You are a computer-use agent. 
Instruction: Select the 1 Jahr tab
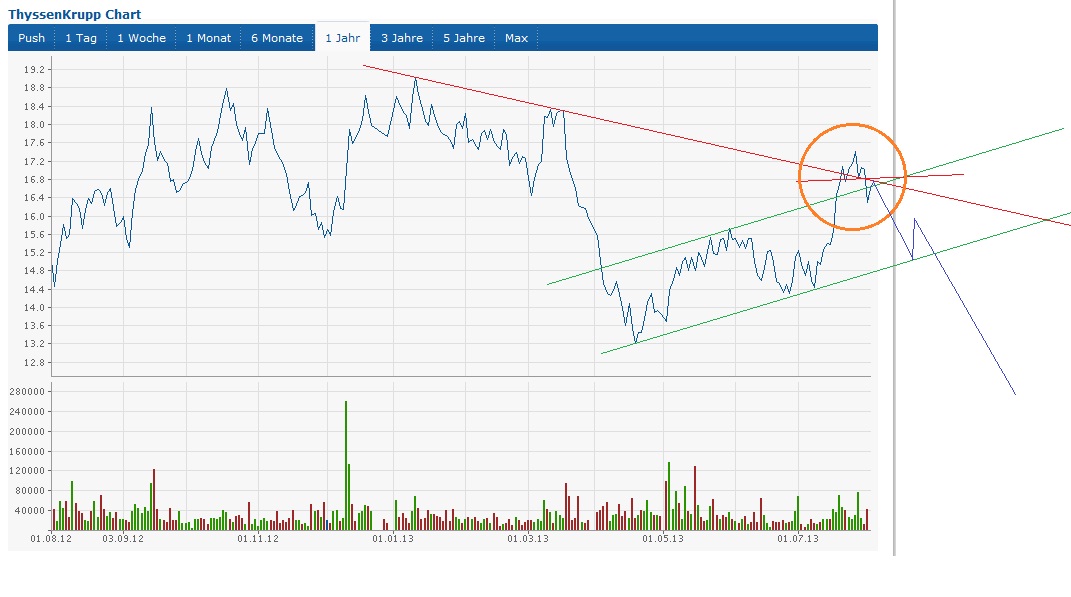pyautogui.click(x=342, y=38)
